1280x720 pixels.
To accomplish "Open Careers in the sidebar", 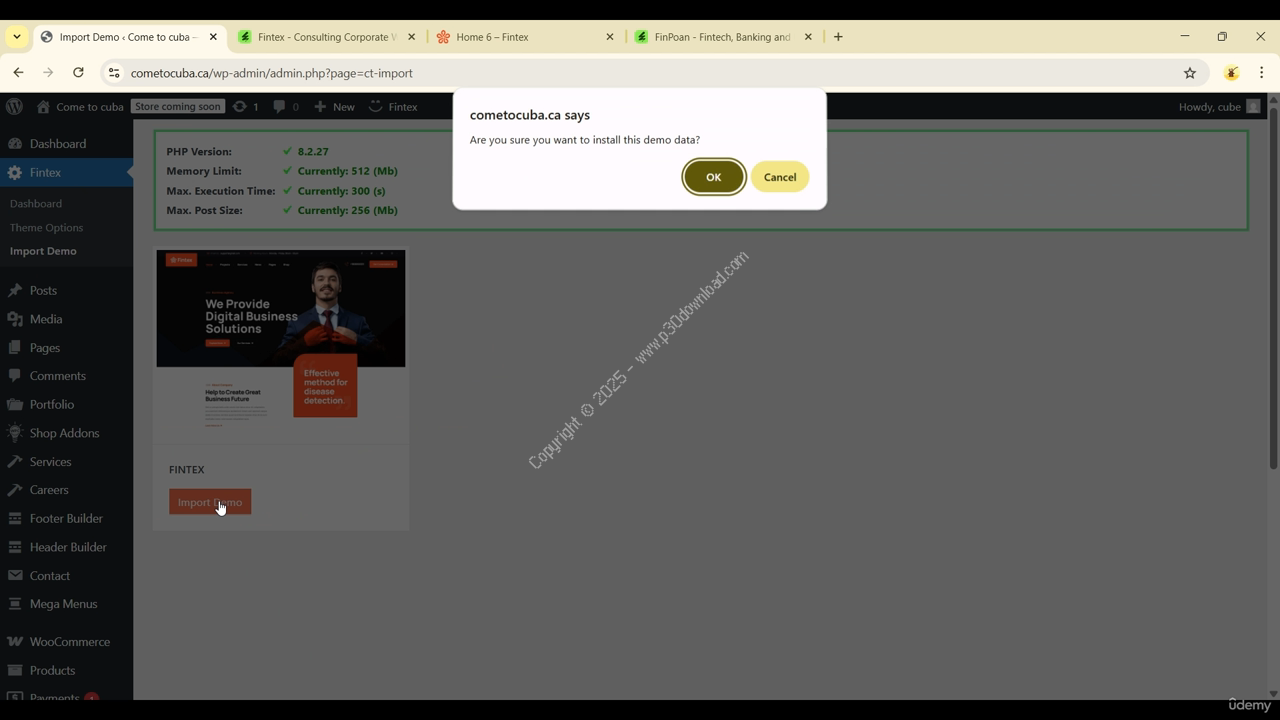I will point(66,490).
